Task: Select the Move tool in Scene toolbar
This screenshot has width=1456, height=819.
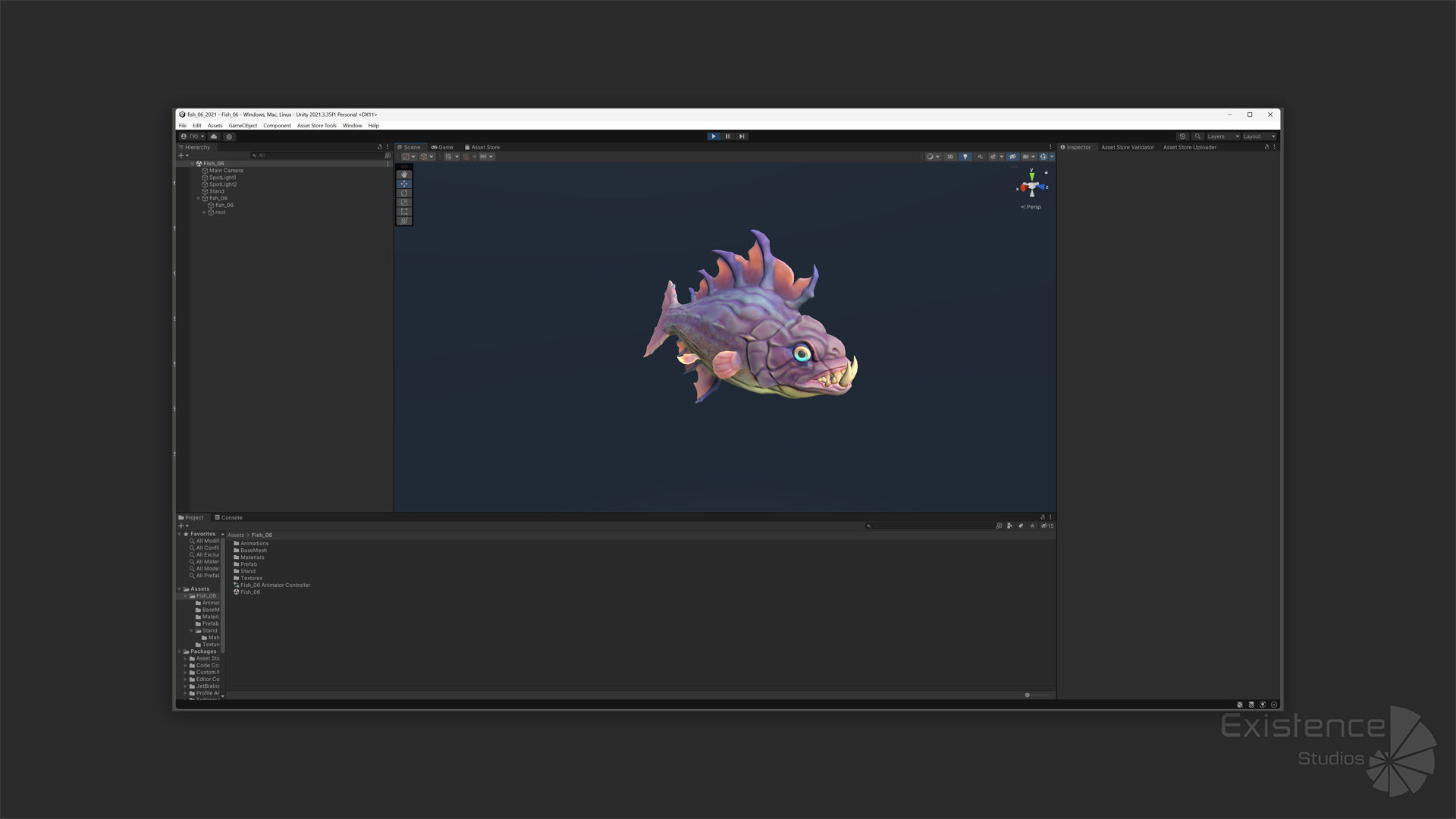Action: [404, 184]
